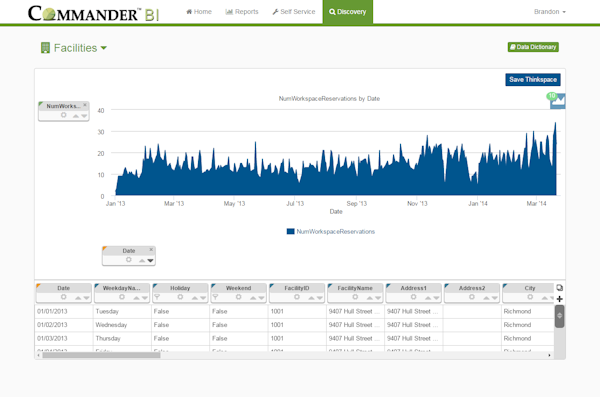
Task: Click the copy icon beside the City column
Action: pyautogui.click(x=559, y=288)
